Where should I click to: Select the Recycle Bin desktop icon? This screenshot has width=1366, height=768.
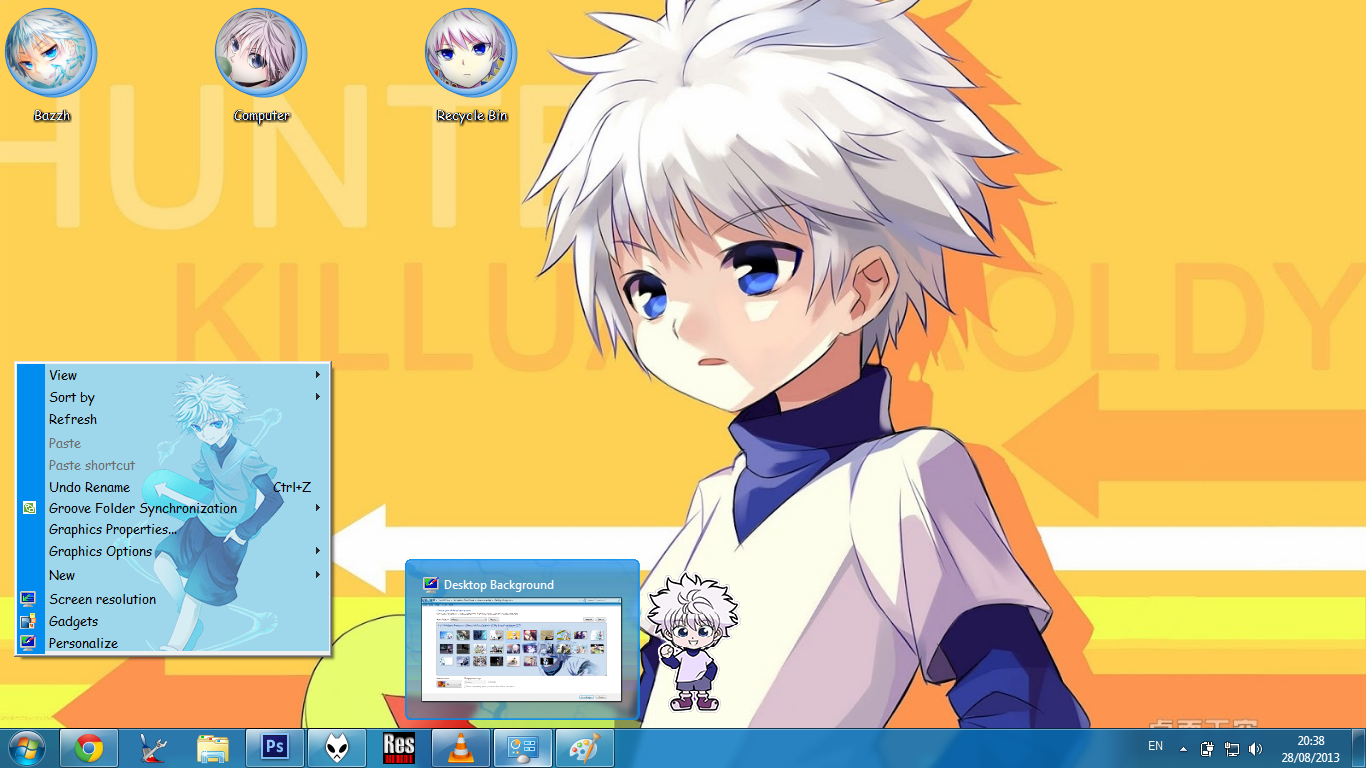pos(471,65)
